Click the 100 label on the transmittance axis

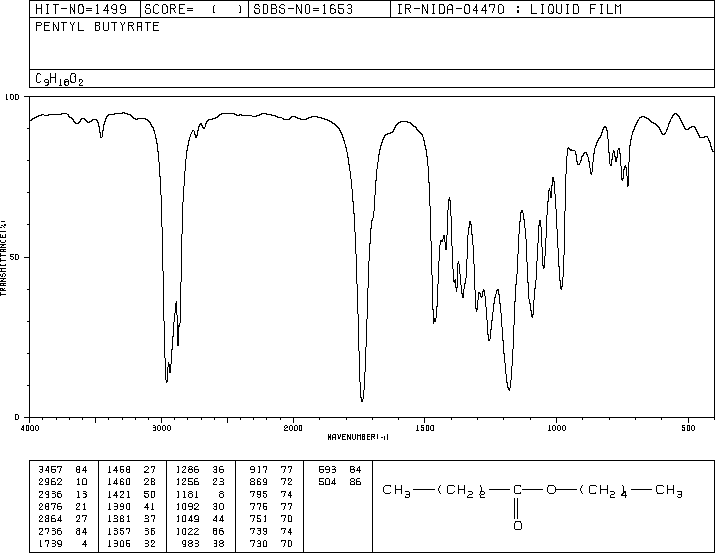click(12, 97)
